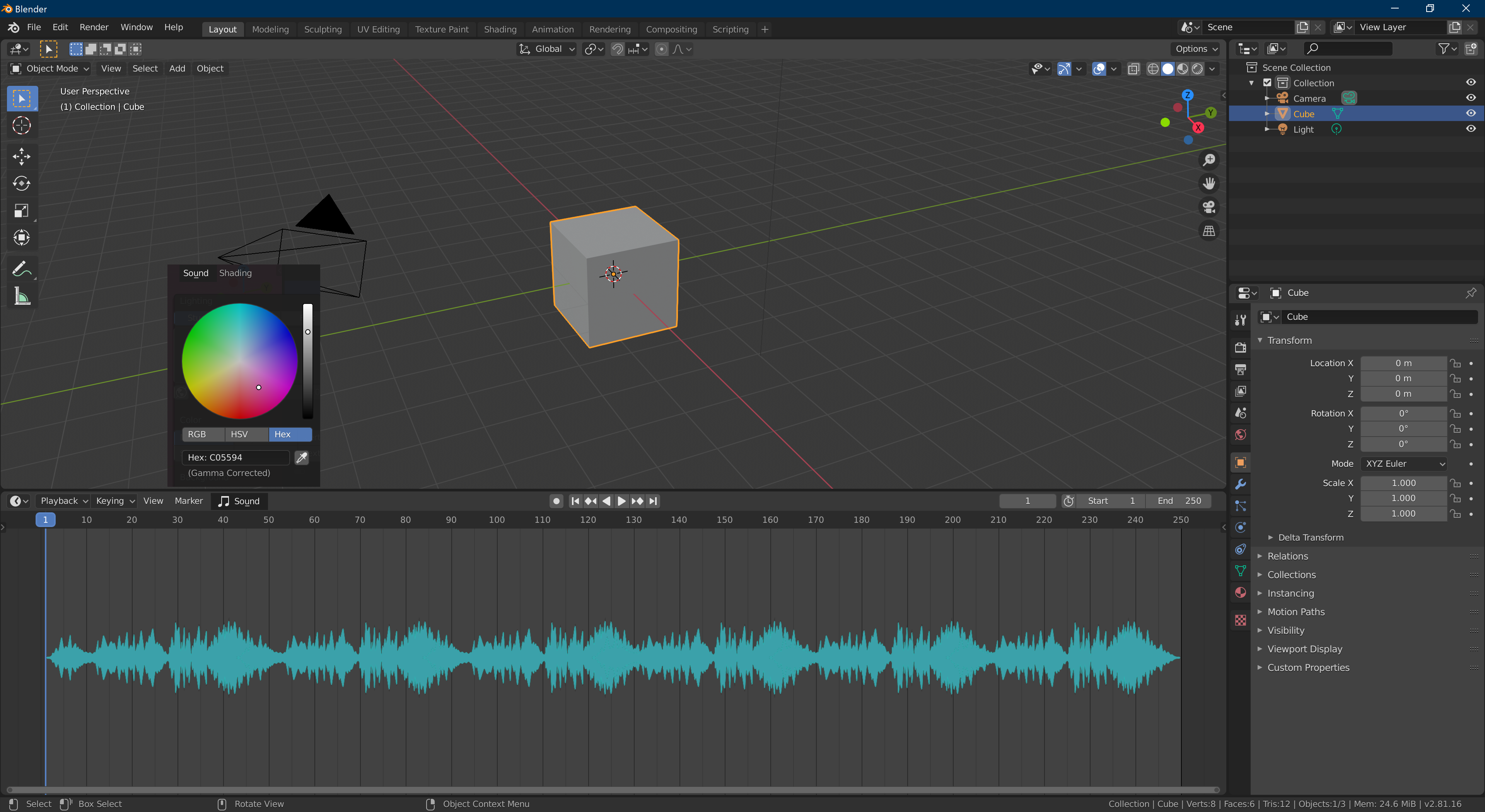Switch to Shading tab in popup
This screenshot has height=812, width=1485.
tap(235, 273)
